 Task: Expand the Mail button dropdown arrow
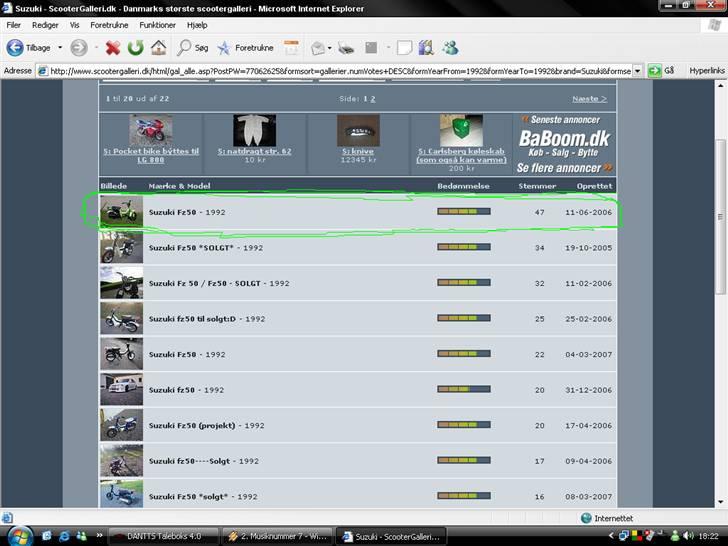point(330,47)
